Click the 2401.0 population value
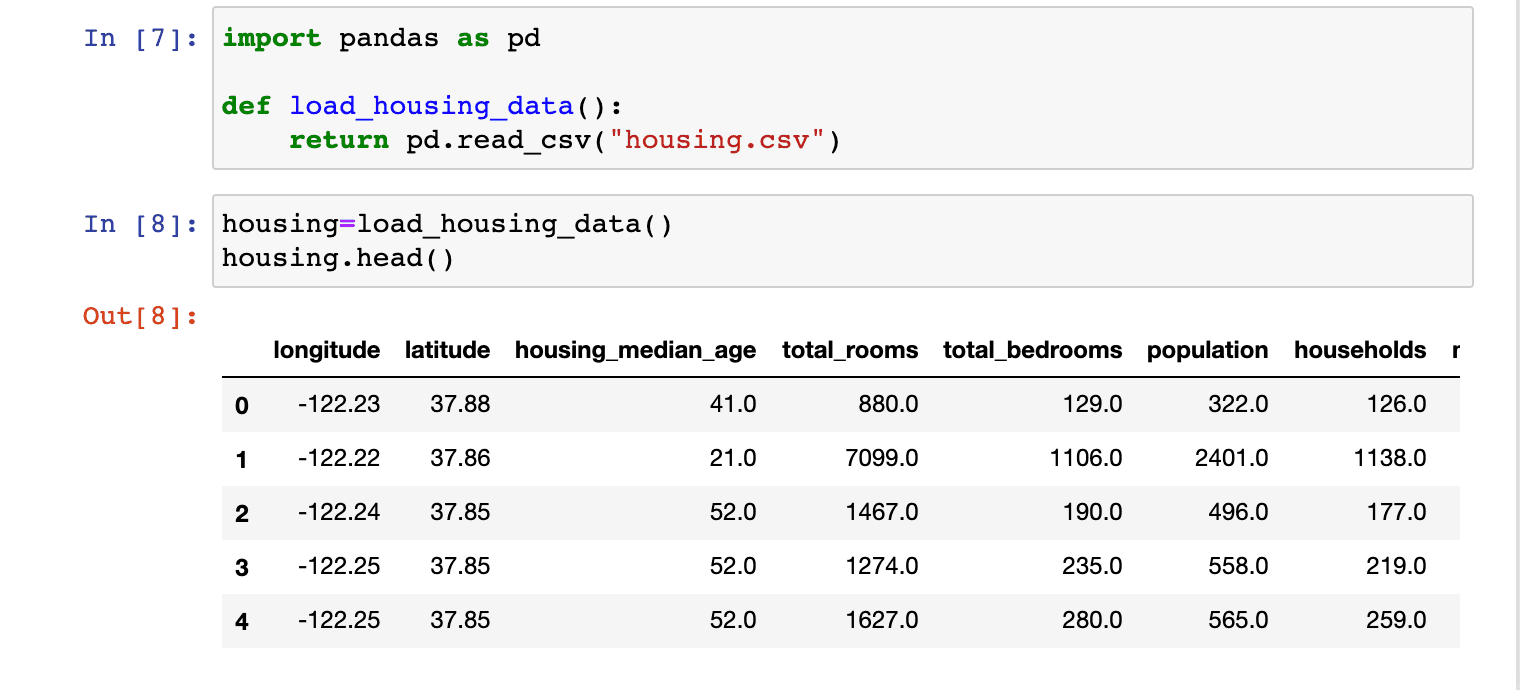Image resolution: width=1520 pixels, height=690 pixels. 1231,458
